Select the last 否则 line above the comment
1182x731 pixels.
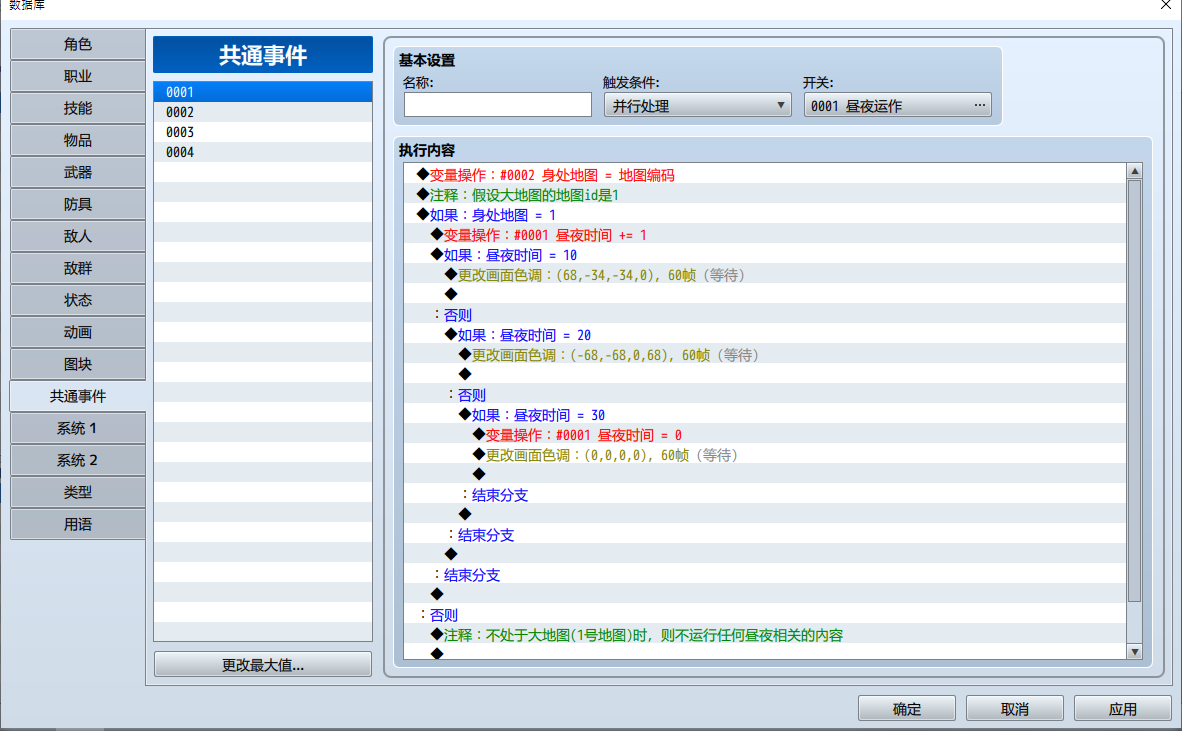764,615
